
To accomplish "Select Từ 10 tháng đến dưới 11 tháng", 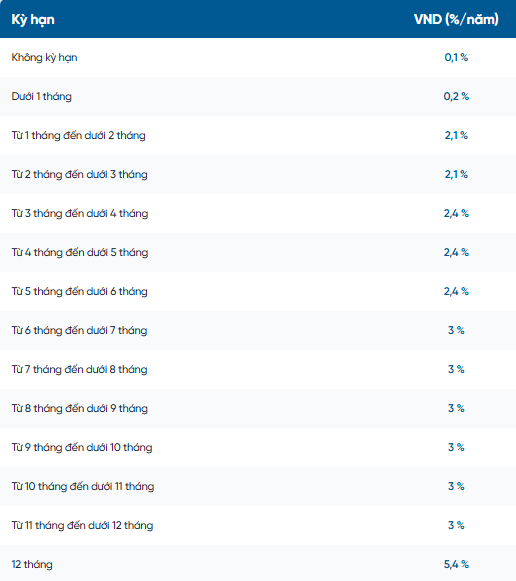I will [x=83, y=486].
